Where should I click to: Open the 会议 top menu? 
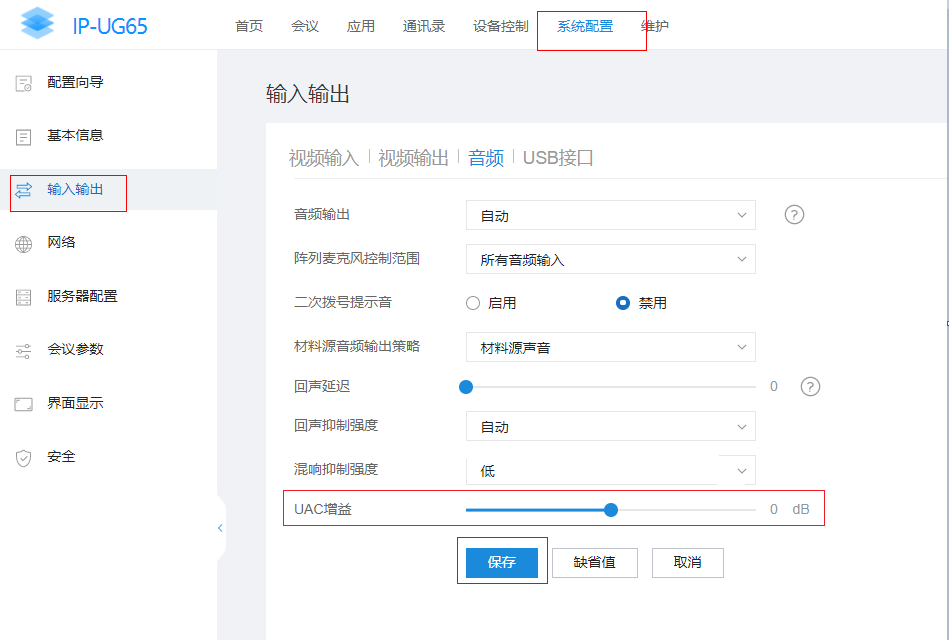point(305,26)
